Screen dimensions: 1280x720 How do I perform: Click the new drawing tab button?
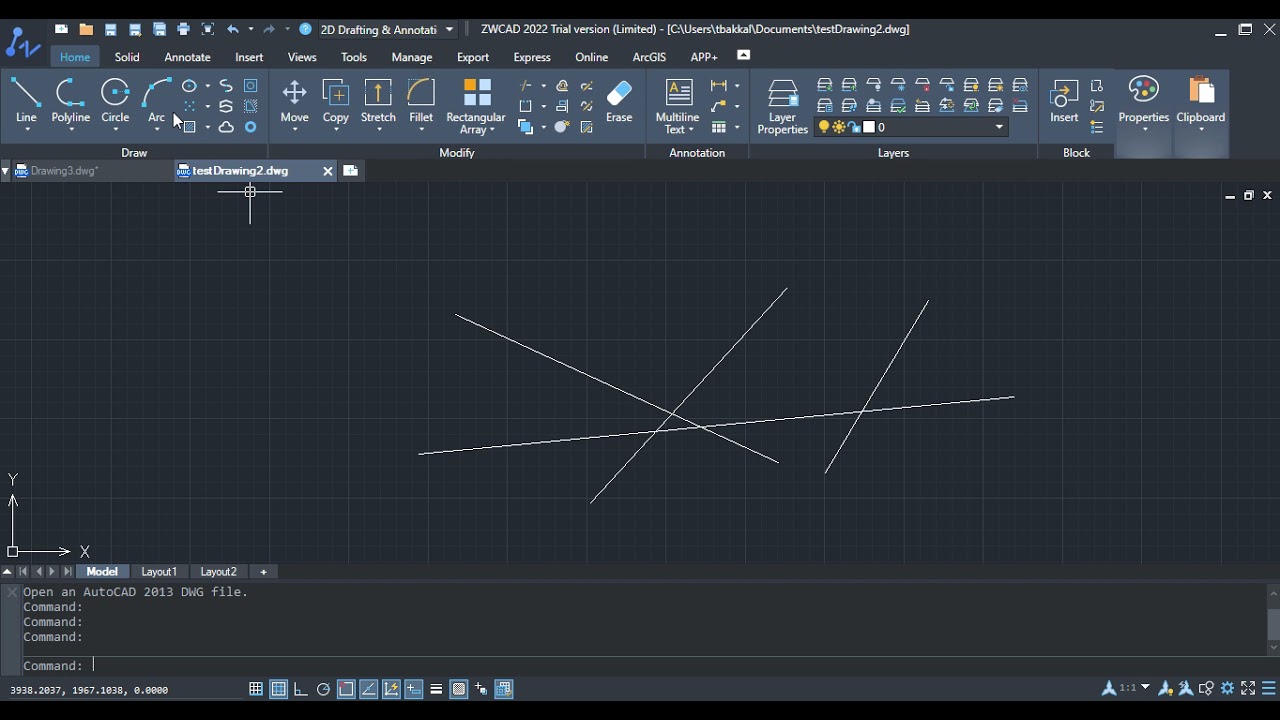point(350,171)
